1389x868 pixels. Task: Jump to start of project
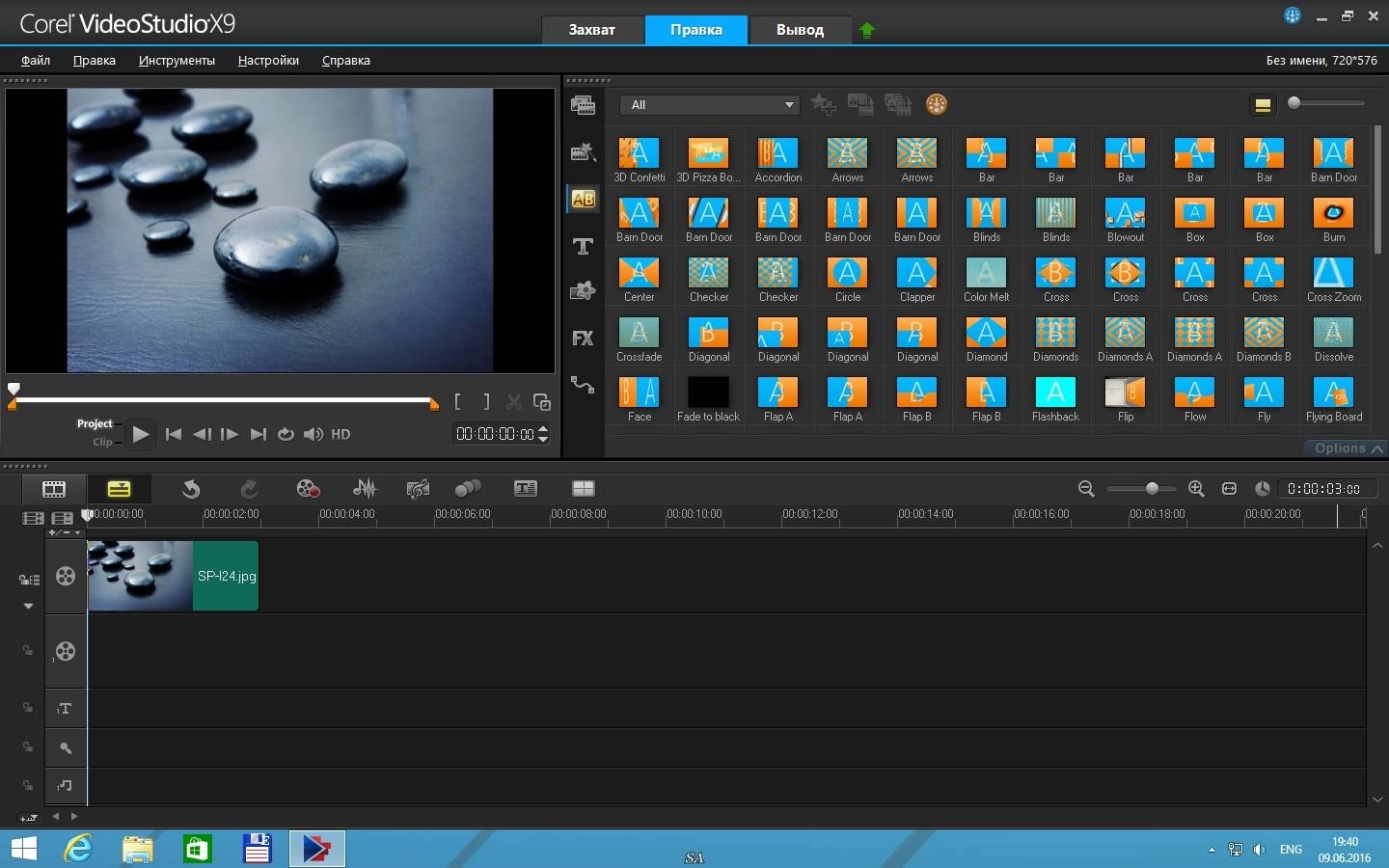click(174, 434)
